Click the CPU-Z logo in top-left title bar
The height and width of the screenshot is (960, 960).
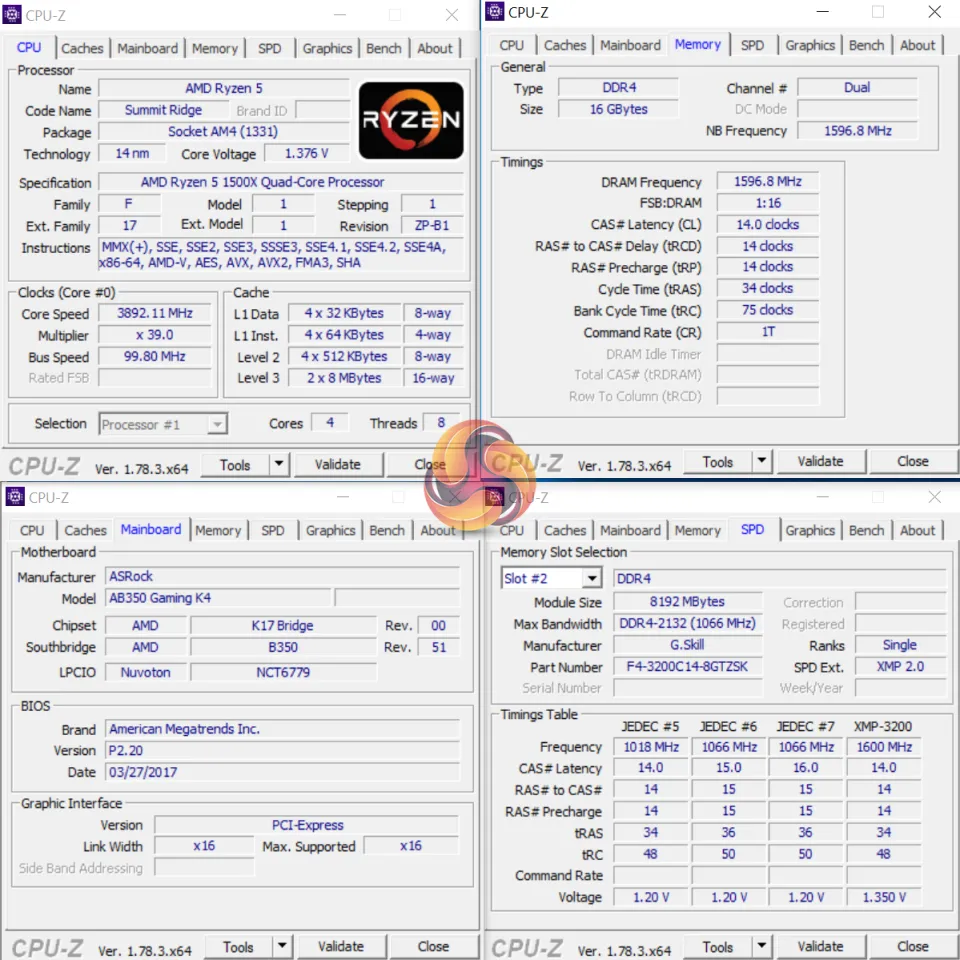pyautogui.click(x=14, y=14)
